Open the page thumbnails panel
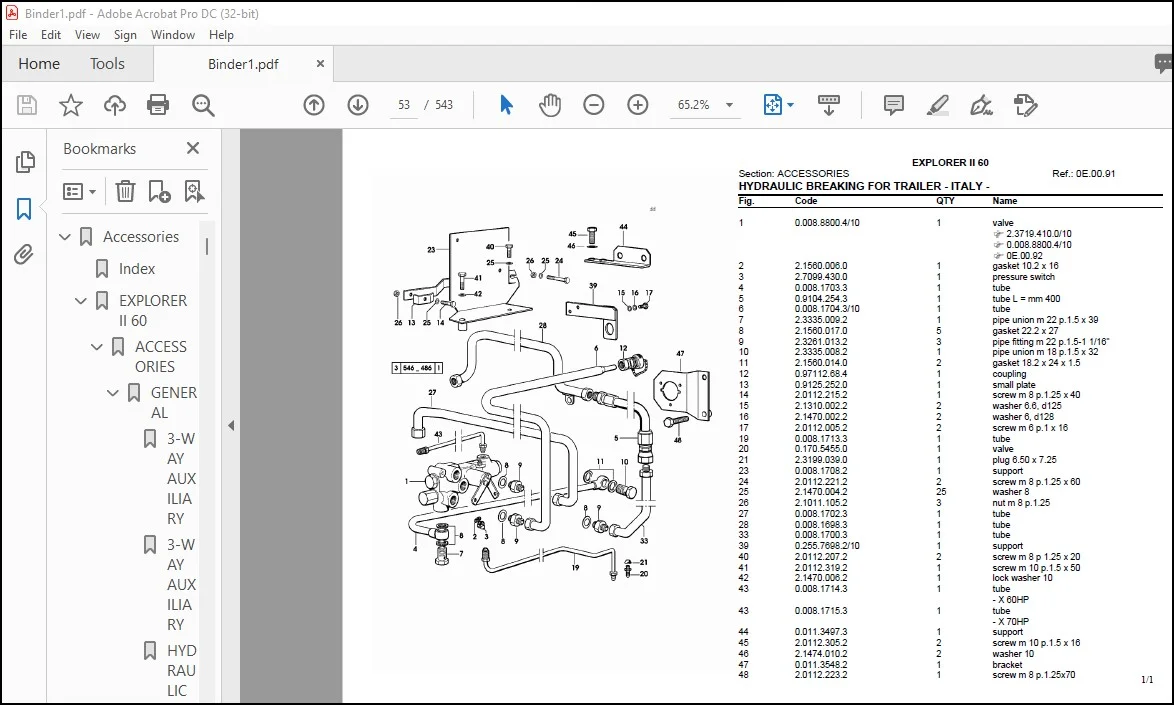 25,162
